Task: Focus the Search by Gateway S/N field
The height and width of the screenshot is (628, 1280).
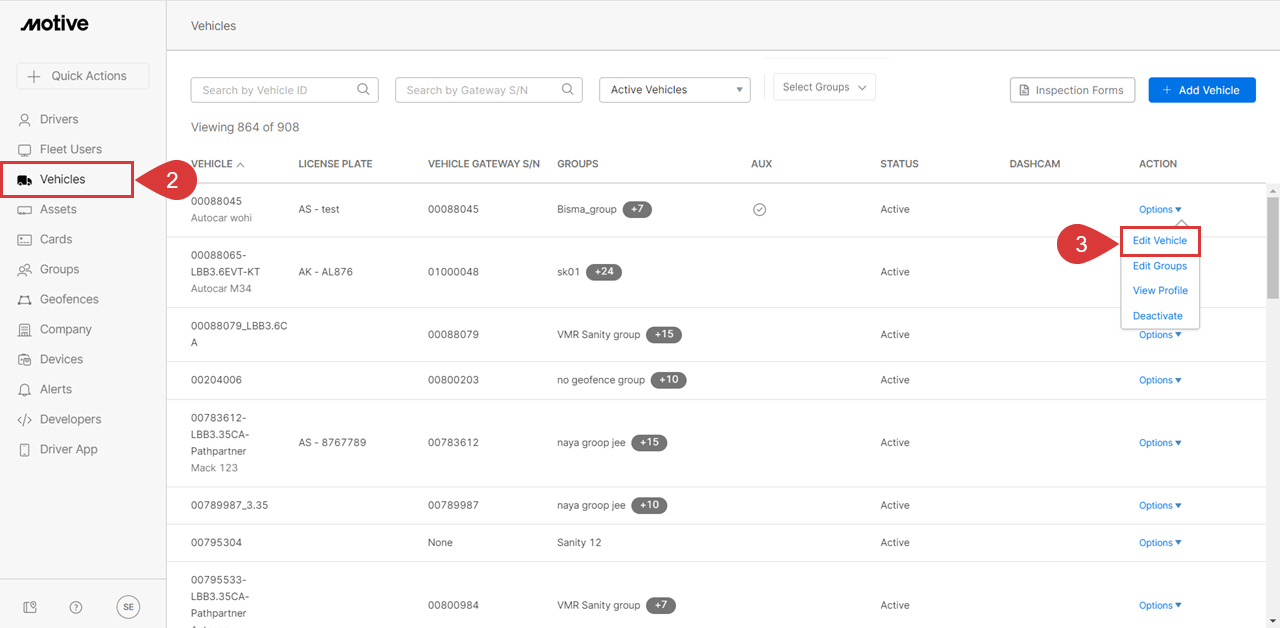Action: [489, 90]
